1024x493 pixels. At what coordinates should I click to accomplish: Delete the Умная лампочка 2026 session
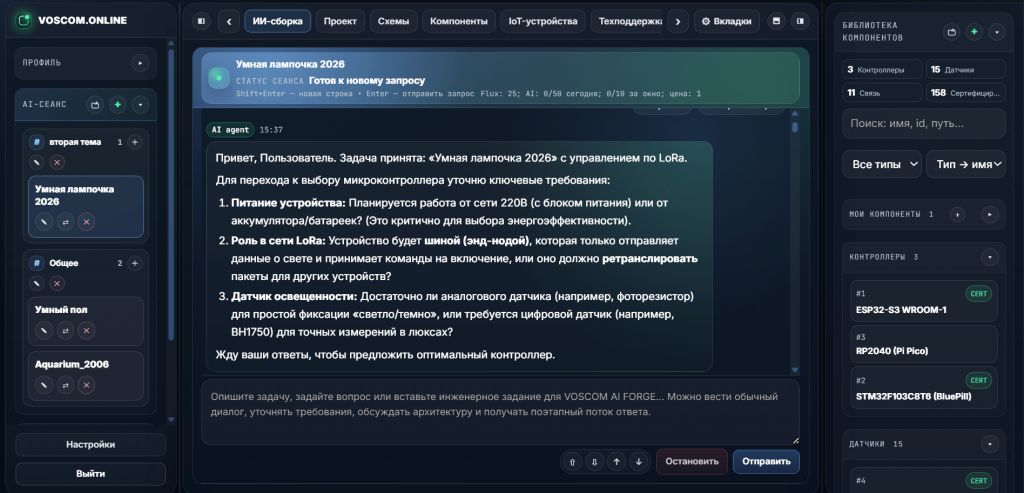point(86,222)
